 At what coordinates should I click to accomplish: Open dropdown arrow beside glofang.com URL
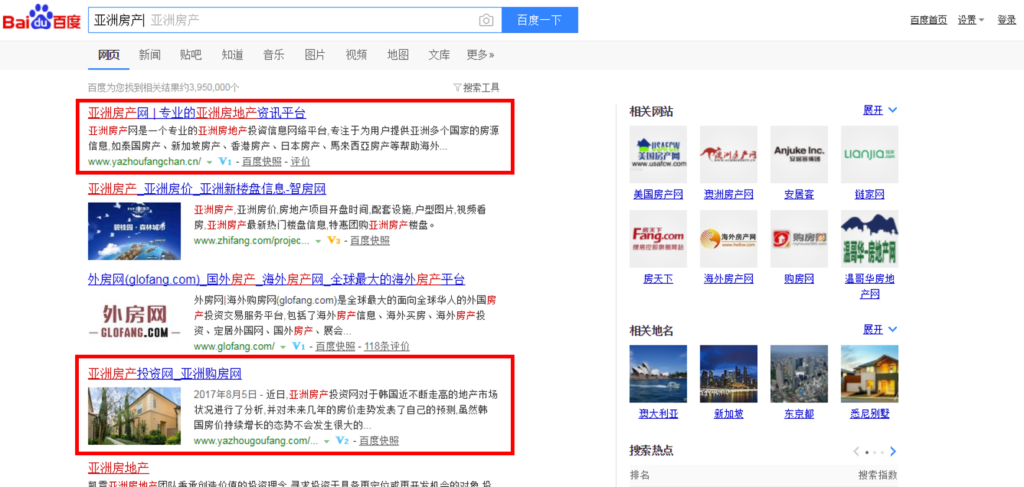pos(283,347)
